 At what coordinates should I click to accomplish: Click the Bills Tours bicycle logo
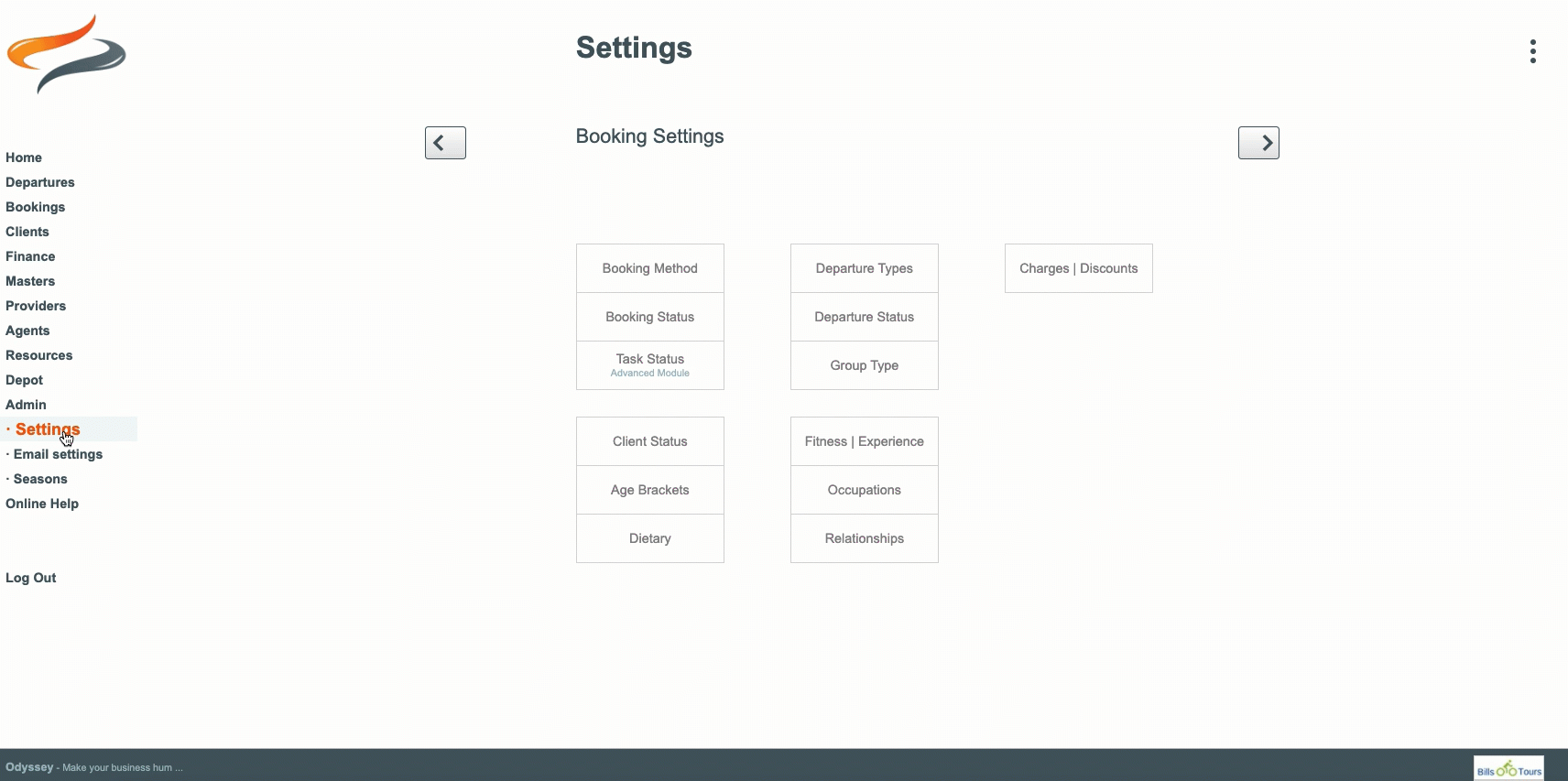1508,768
